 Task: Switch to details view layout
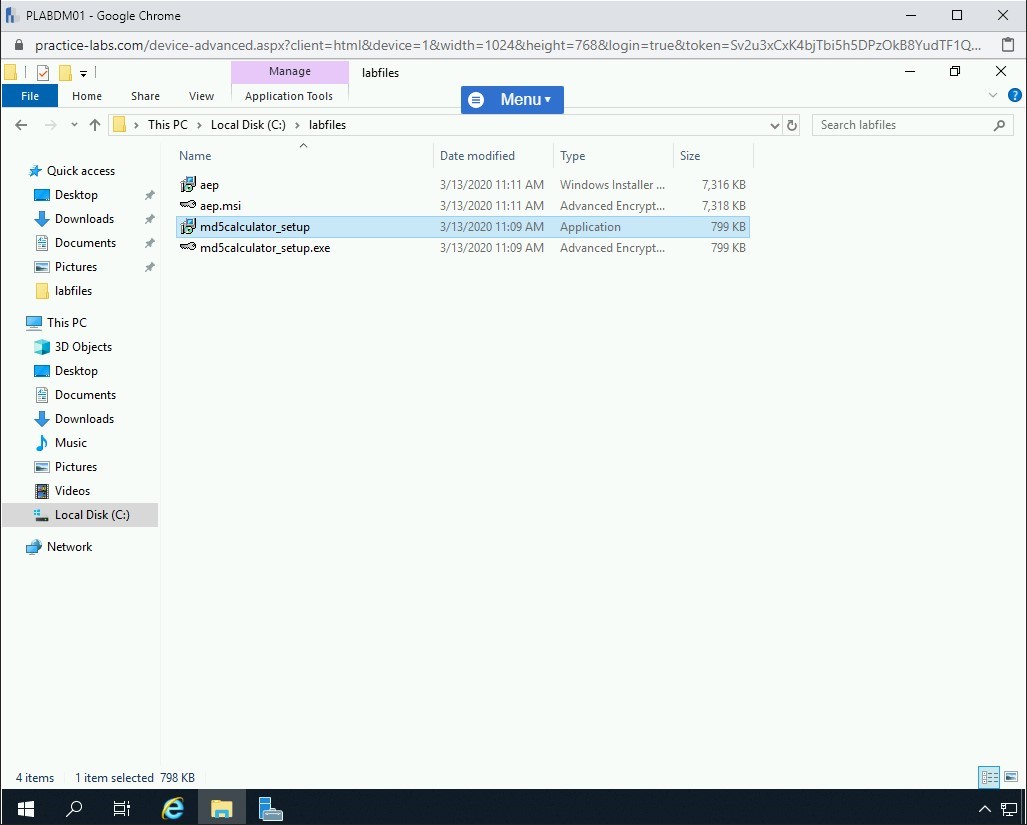(x=989, y=777)
